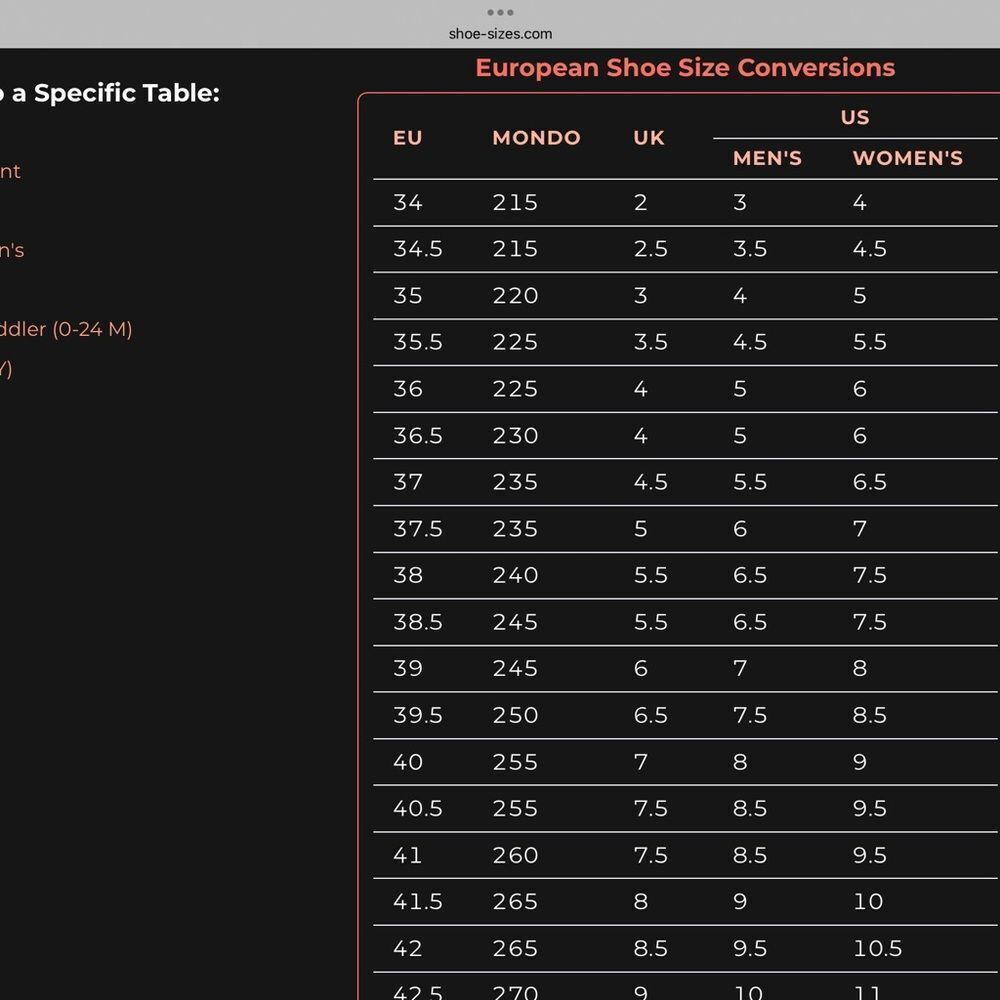Tap the three-dot menu above the address
Screen dimensions: 1000x1000
(x=500, y=12)
